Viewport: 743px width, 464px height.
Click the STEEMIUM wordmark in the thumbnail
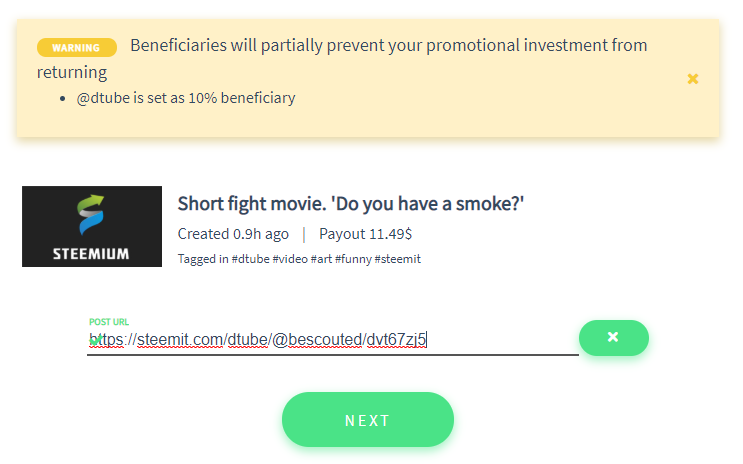[x=91, y=254]
